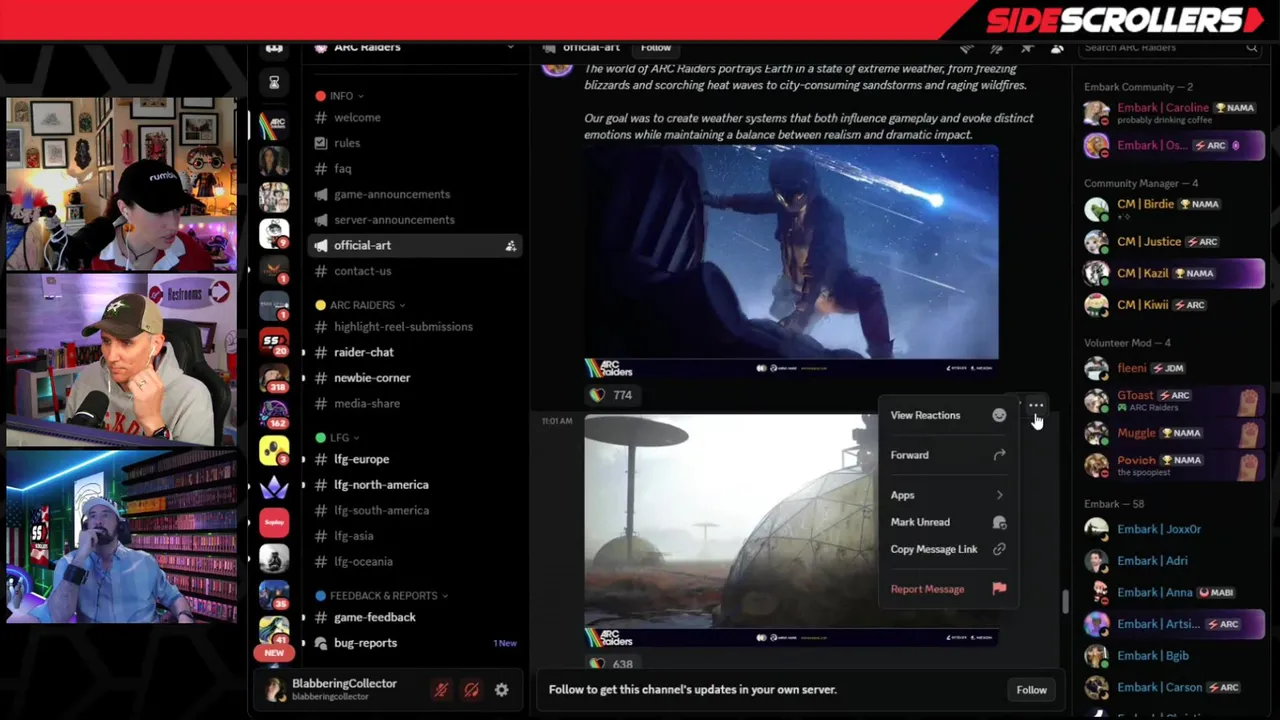This screenshot has height=720, width=1280.
Task: Open member Embark | Adri profile
Action: pos(1173,561)
